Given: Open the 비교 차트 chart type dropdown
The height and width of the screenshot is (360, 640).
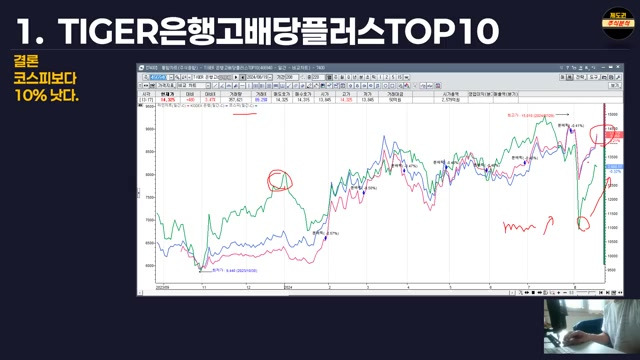Looking at the screenshot, I should 208,85.
